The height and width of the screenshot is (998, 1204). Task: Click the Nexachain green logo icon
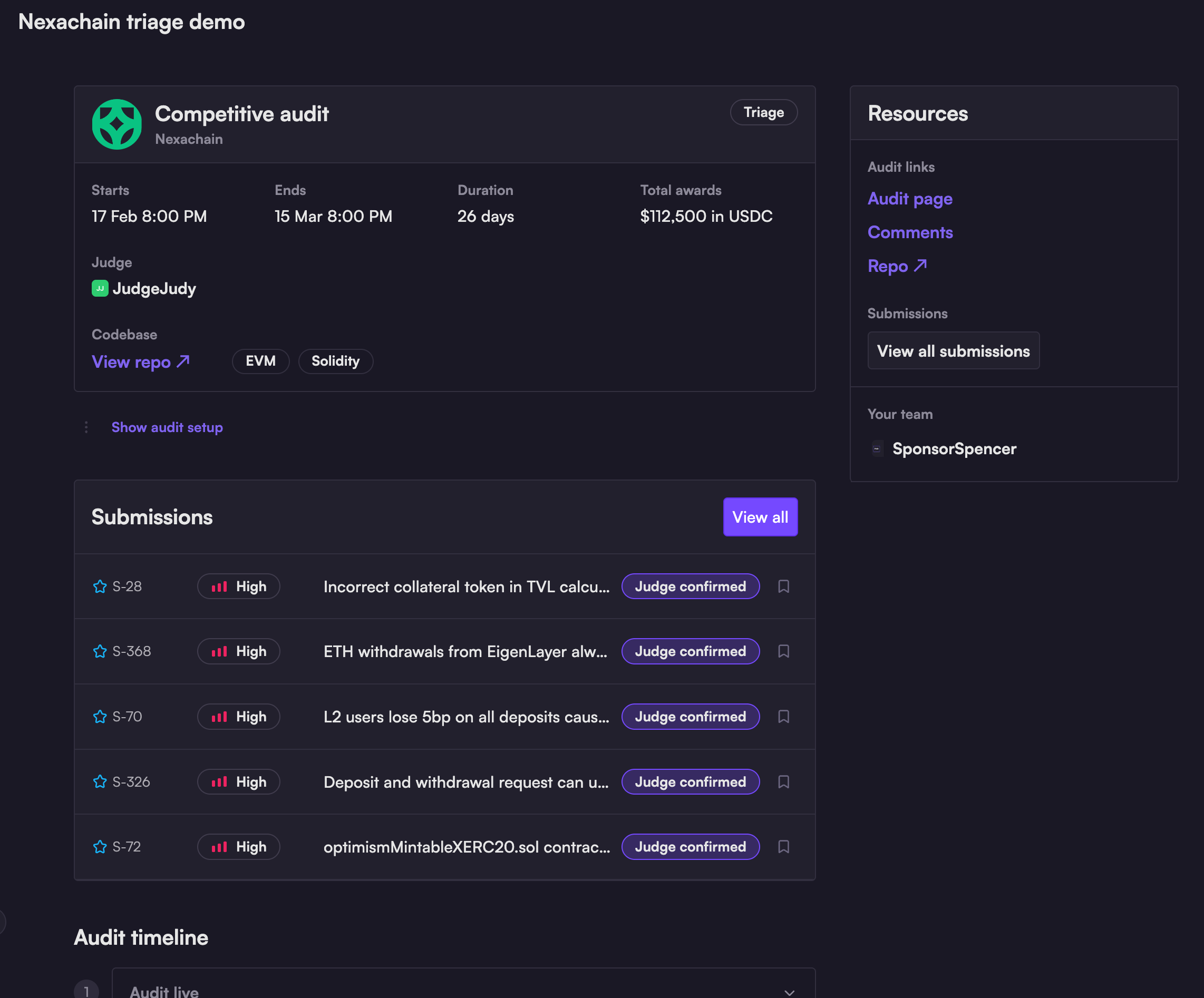point(117,124)
